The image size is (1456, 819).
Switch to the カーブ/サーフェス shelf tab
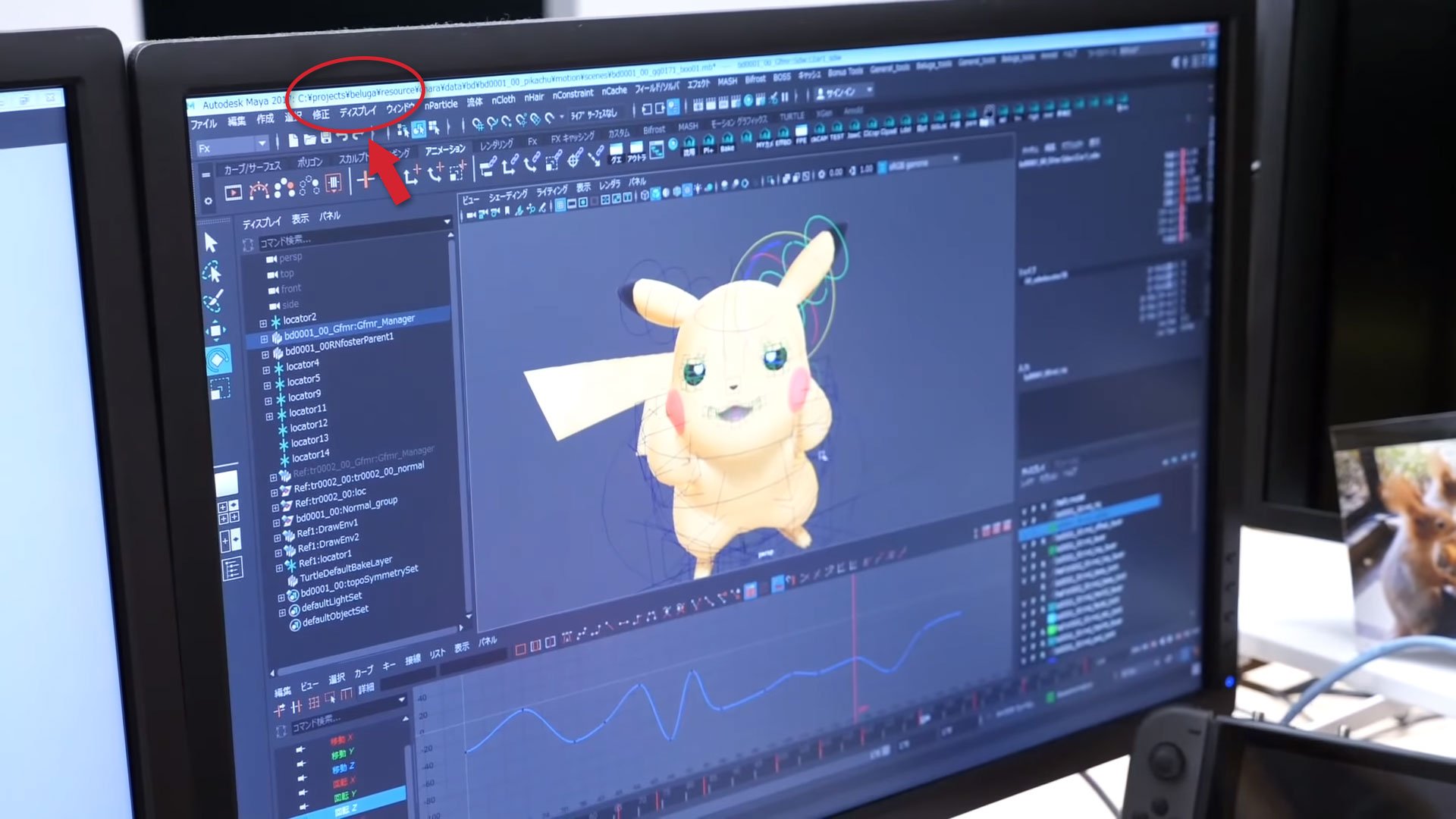pos(253,168)
